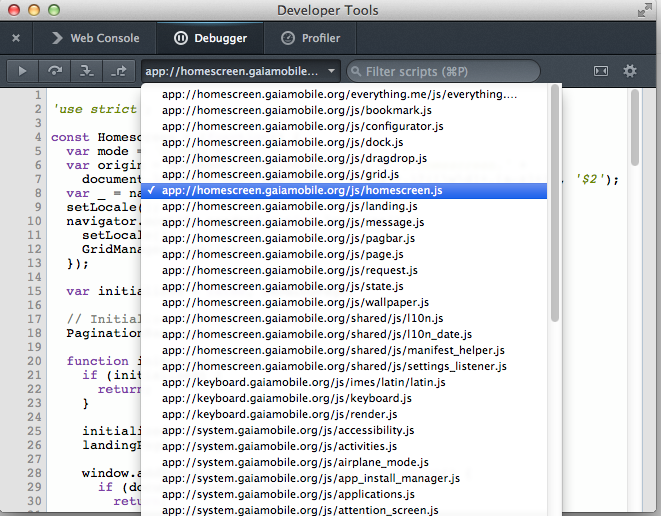Click line number 28 in gutter
The width and height of the screenshot is (661, 516).
35,473
